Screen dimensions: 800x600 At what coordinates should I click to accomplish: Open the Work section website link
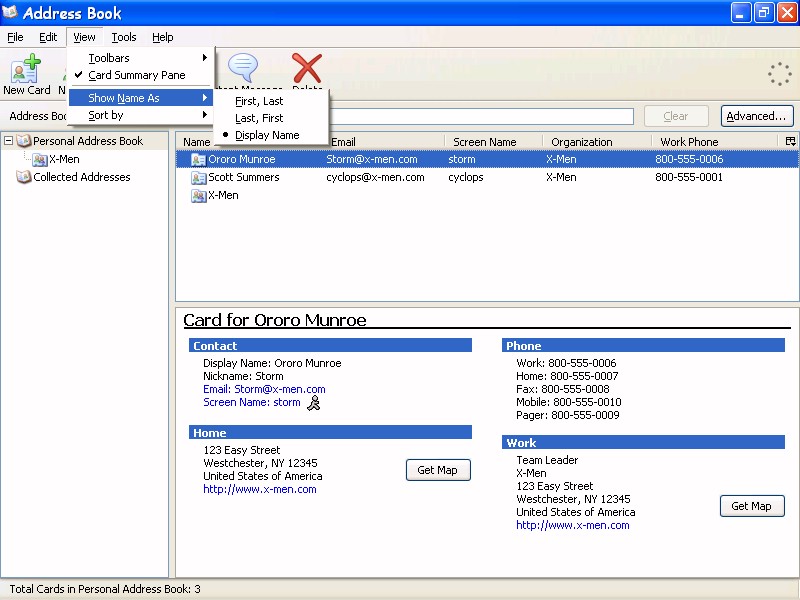(x=573, y=526)
